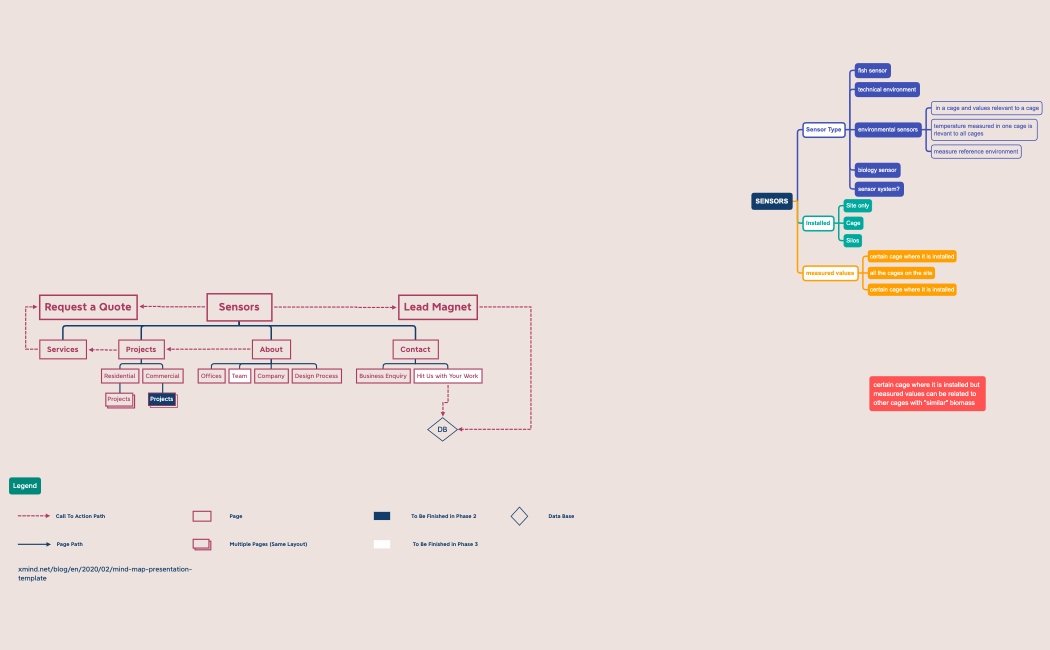This screenshot has width=1050, height=650.
Task: Select the measured values branch node
Action: [830, 273]
